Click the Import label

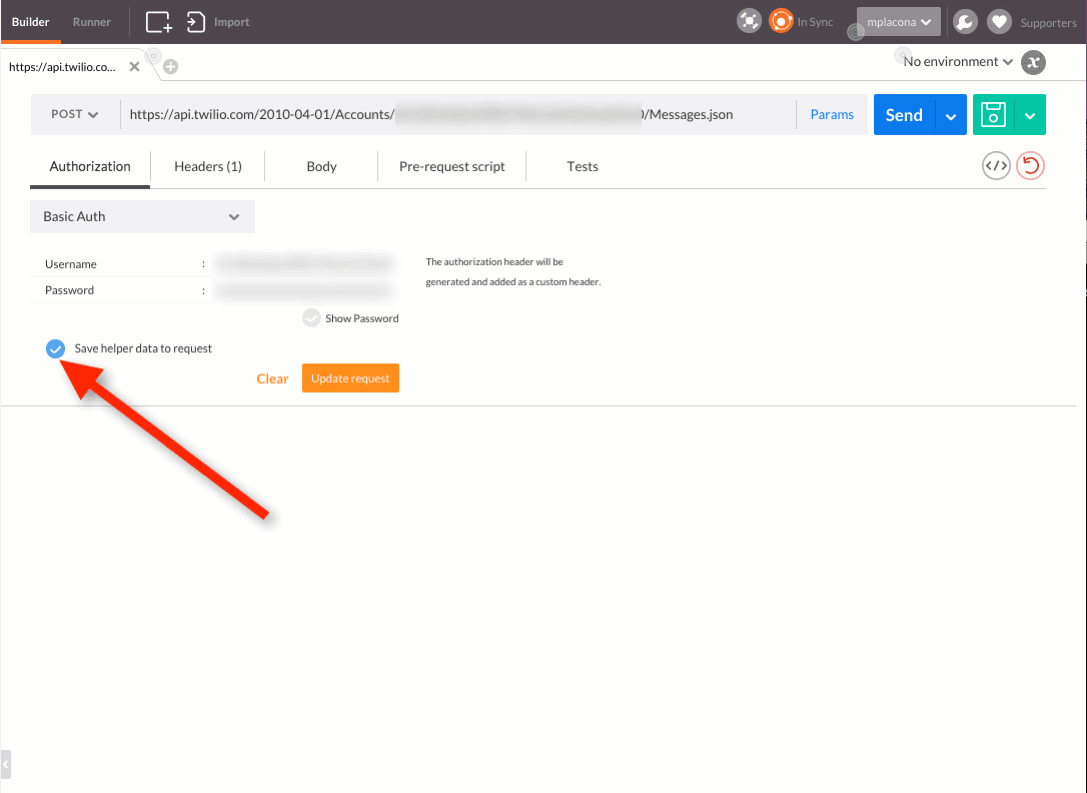click(232, 22)
